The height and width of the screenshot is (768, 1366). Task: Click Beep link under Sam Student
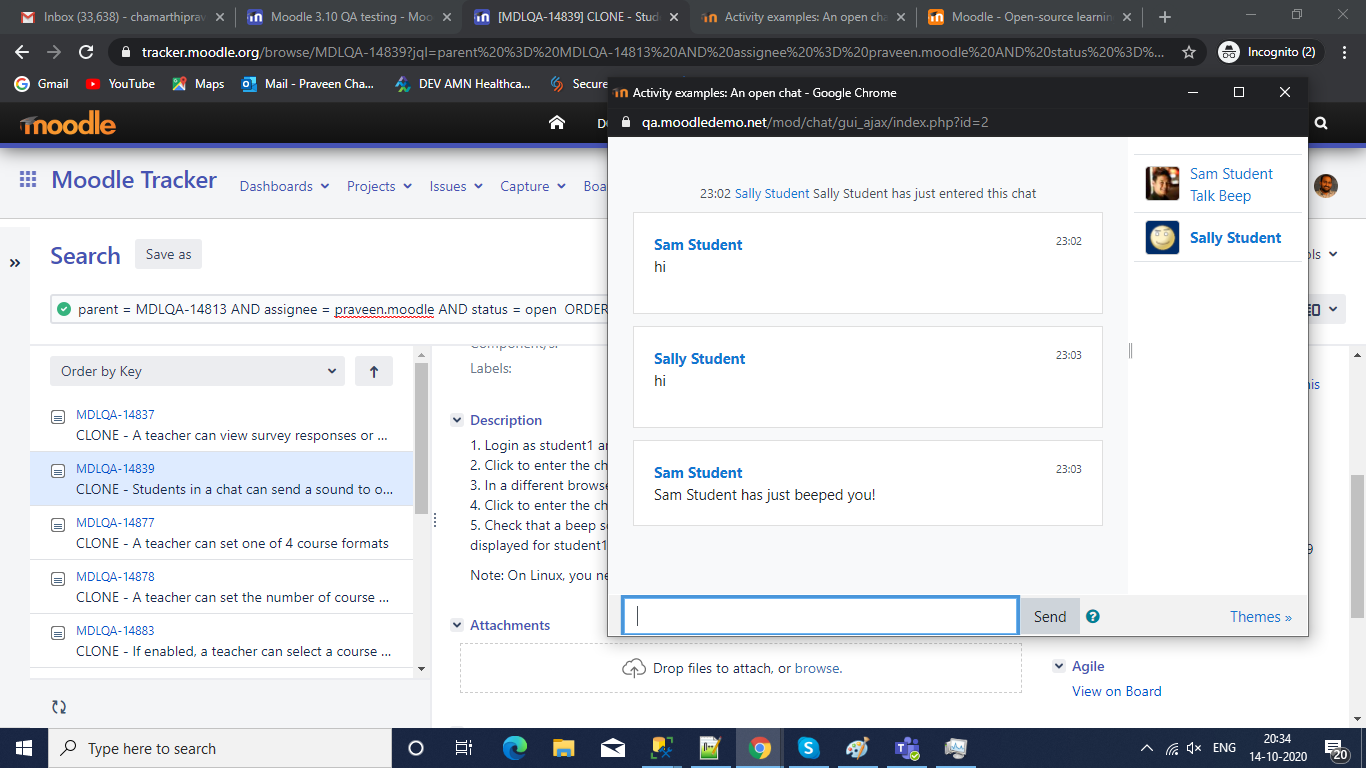point(1236,196)
